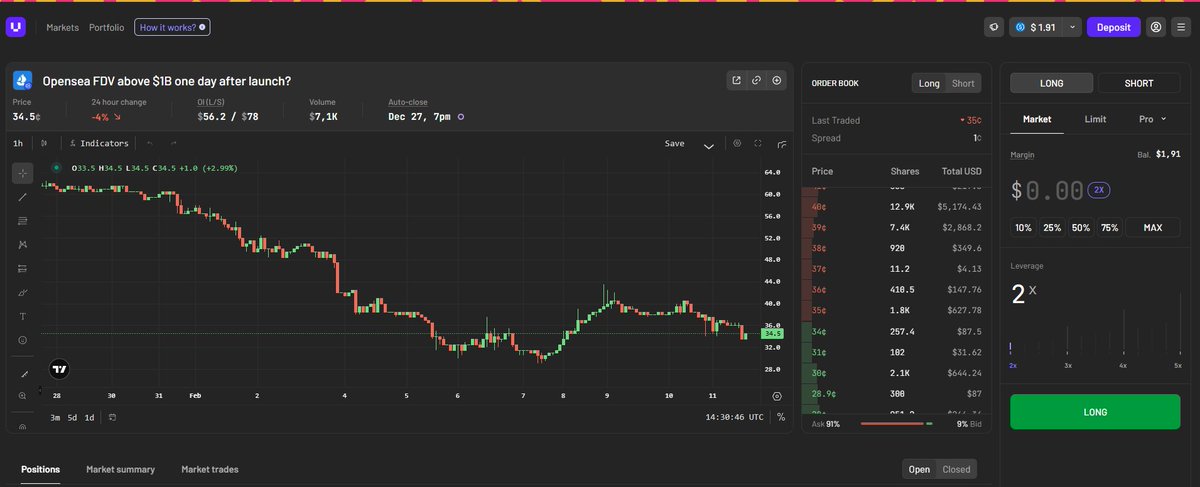This screenshot has height=487, width=1200.
Task: Switch order book to Short view
Action: 963,83
